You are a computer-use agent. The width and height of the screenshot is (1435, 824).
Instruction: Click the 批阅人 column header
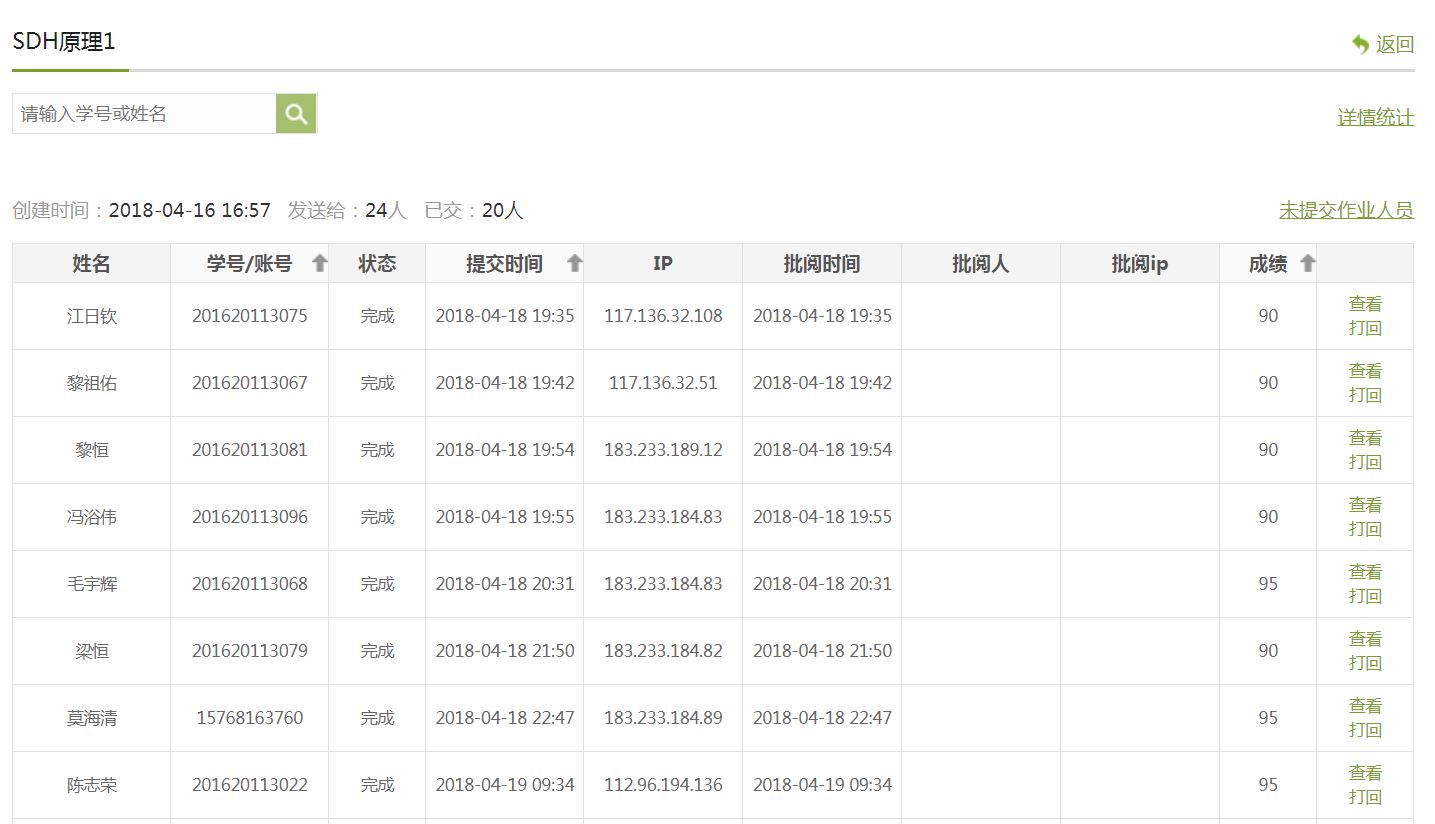tap(981, 264)
